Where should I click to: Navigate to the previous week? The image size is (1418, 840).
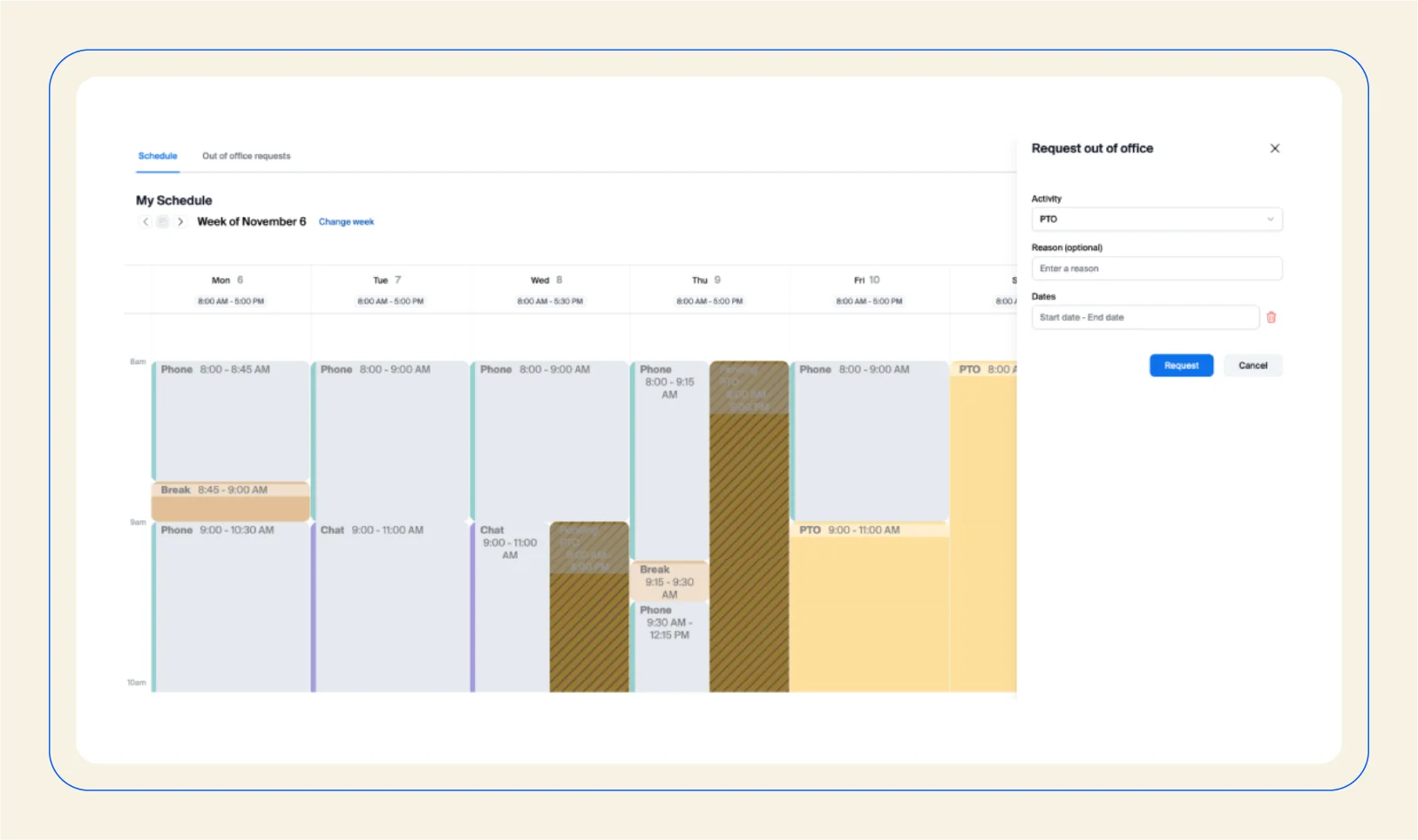146,221
